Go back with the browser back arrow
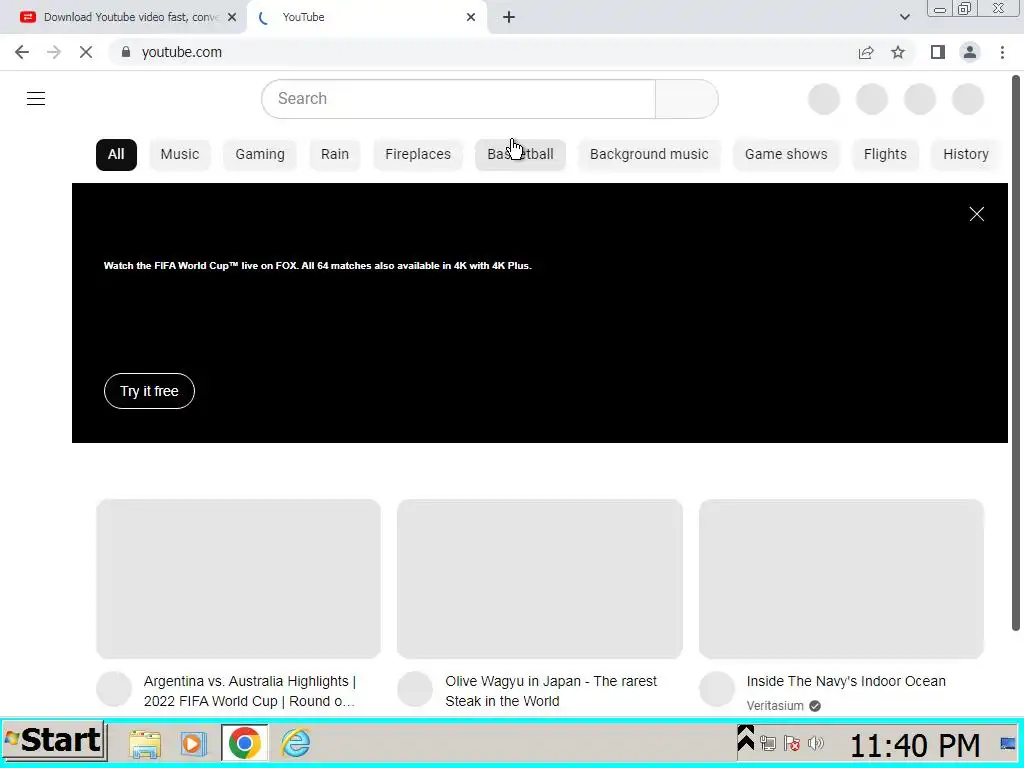This screenshot has height=768, width=1024. [x=22, y=52]
